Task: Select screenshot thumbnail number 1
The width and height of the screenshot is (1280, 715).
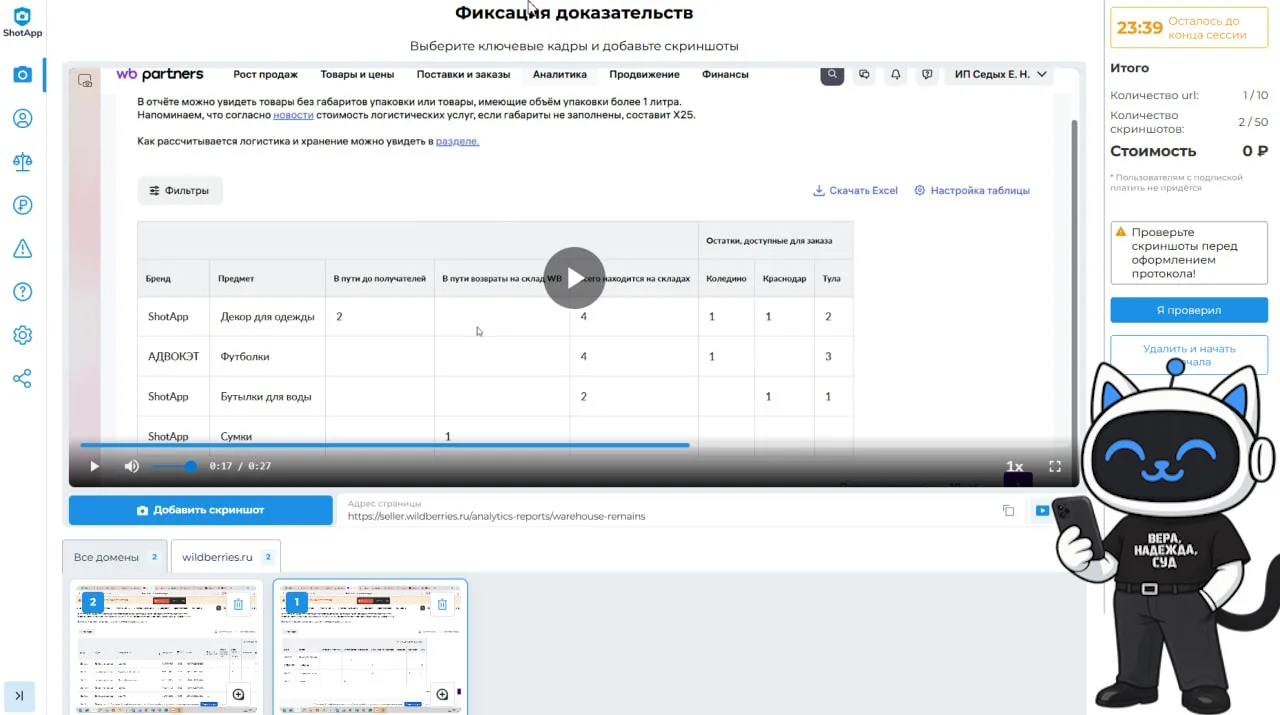Action: pyautogui.click(x=370, y=647)
